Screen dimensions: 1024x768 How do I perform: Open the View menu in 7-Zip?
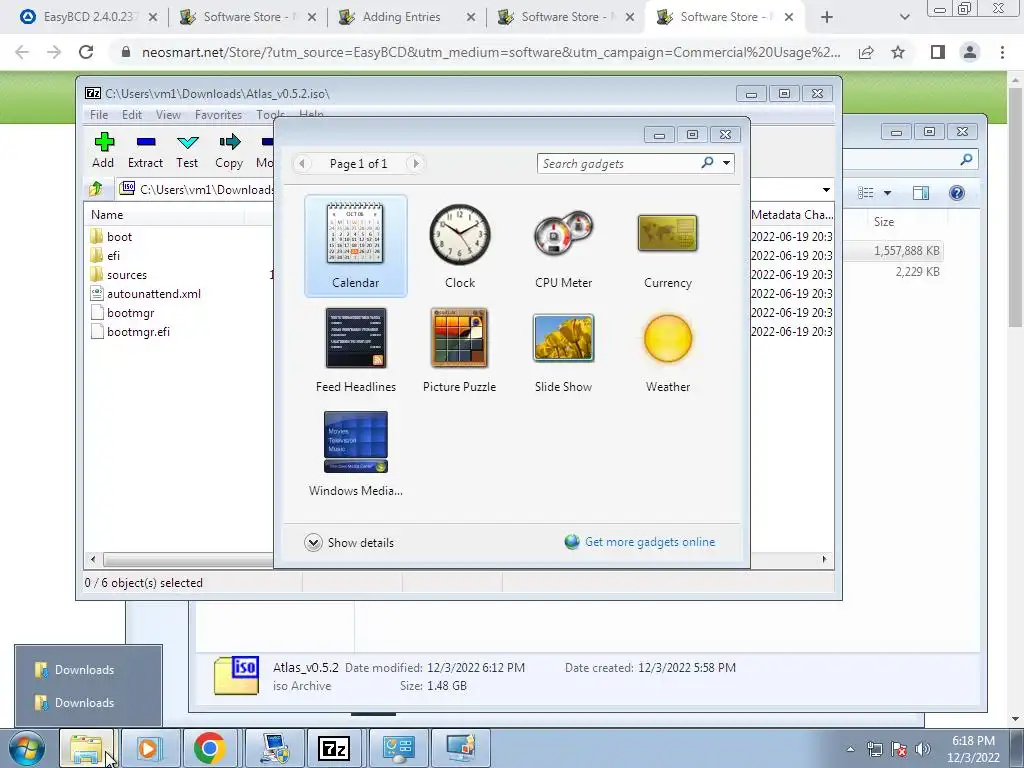pos(168,115)
